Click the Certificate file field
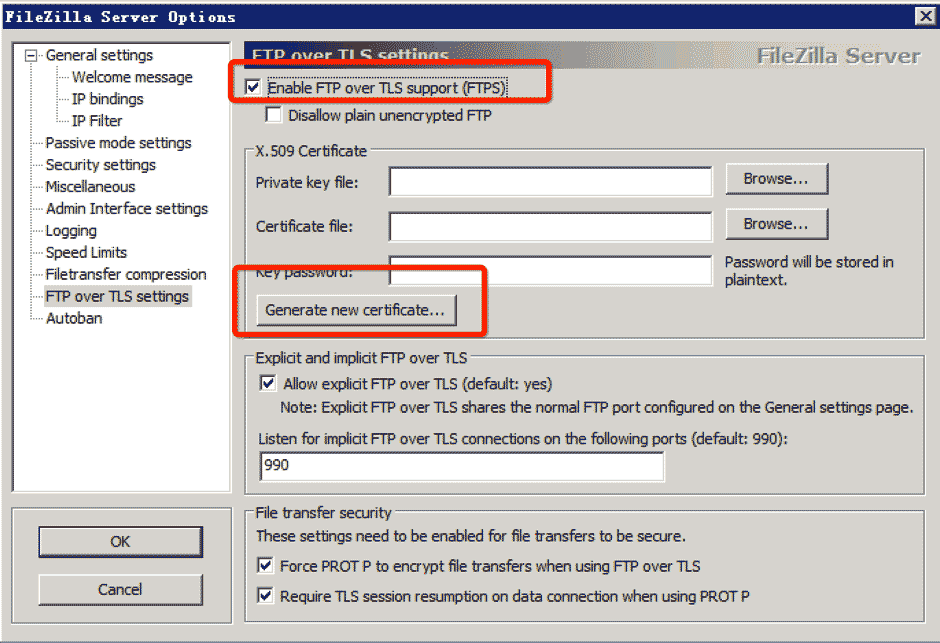 coord(550,227)
